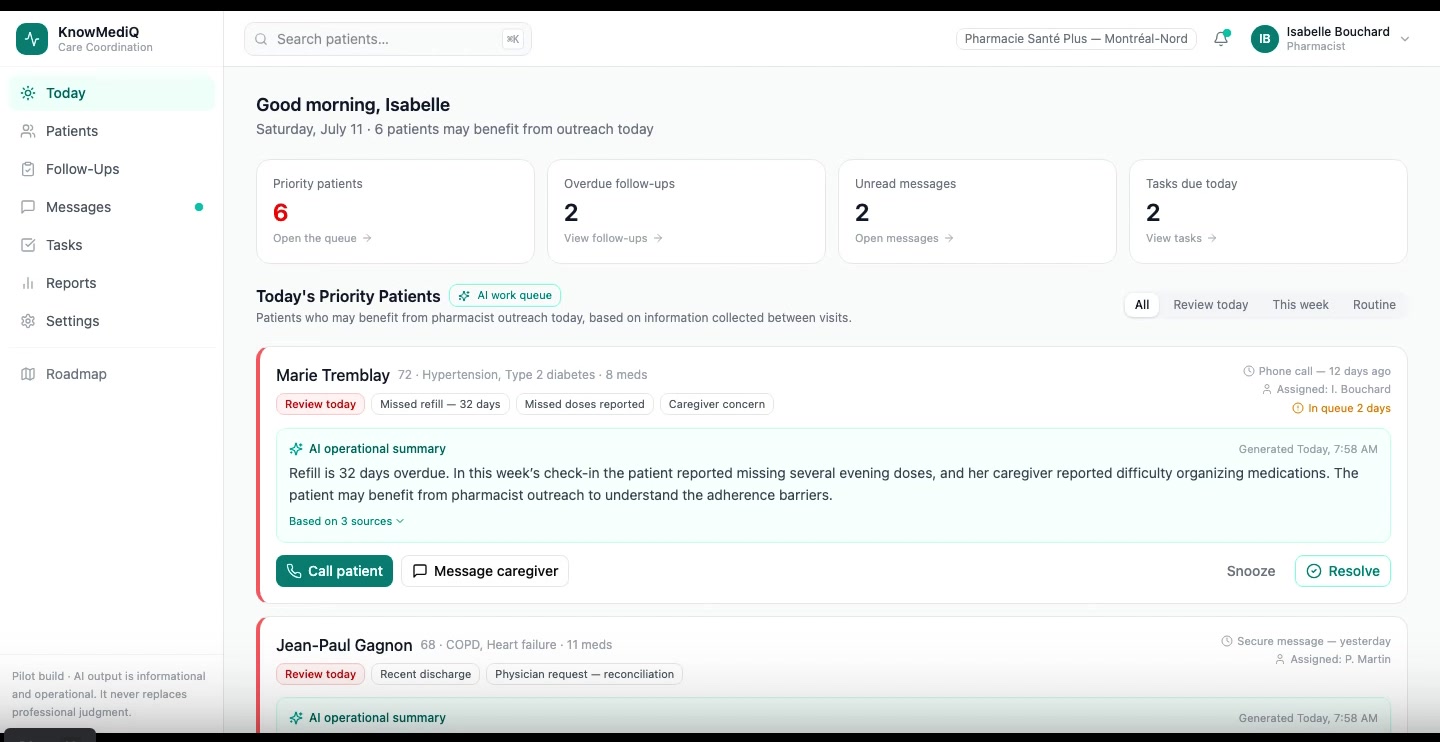Click the bar chart icon beside Reports
Screen dimensions: 1440x742
point(28,283)
